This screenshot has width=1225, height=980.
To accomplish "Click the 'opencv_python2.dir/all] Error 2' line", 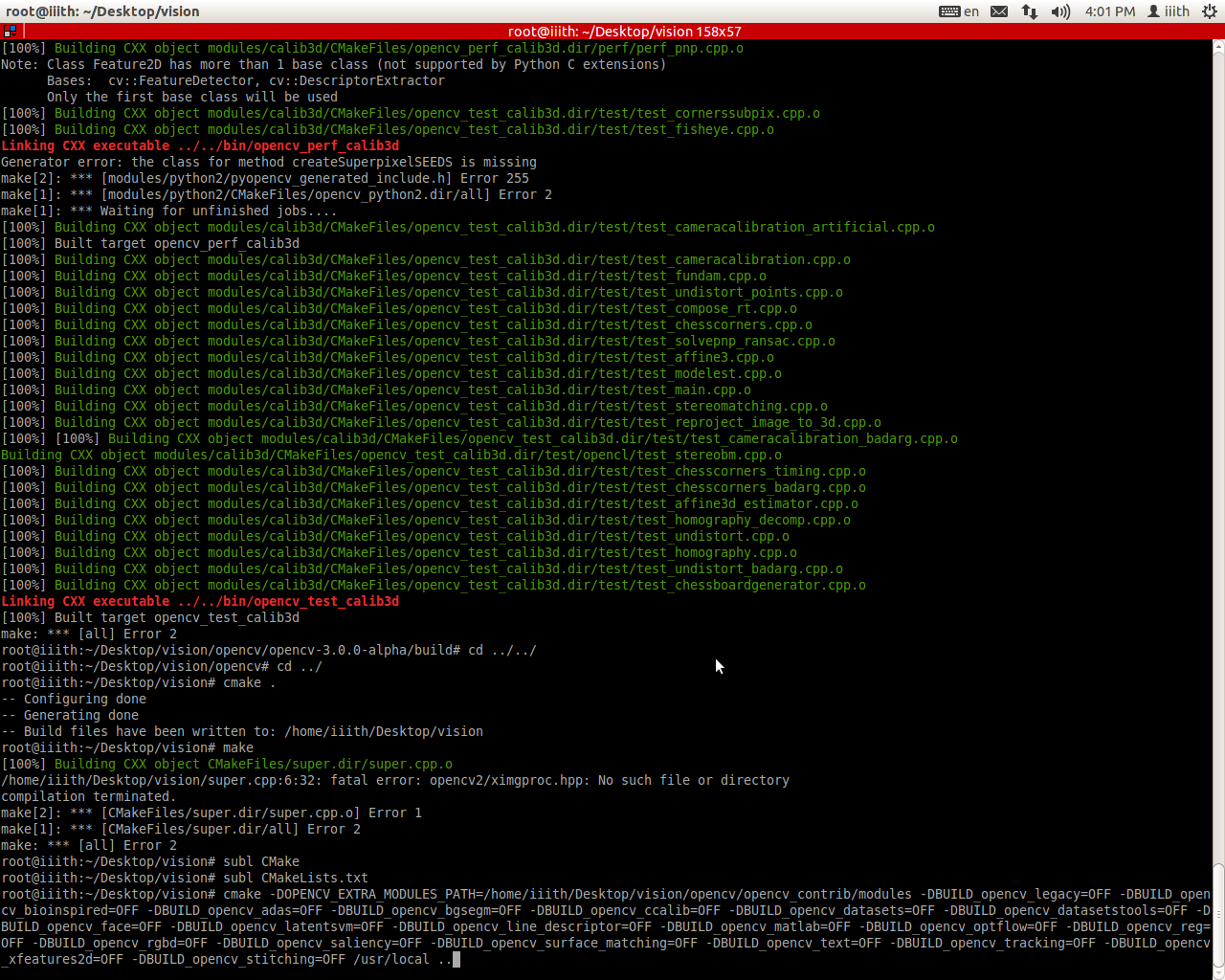I will [x=277, y=194].
